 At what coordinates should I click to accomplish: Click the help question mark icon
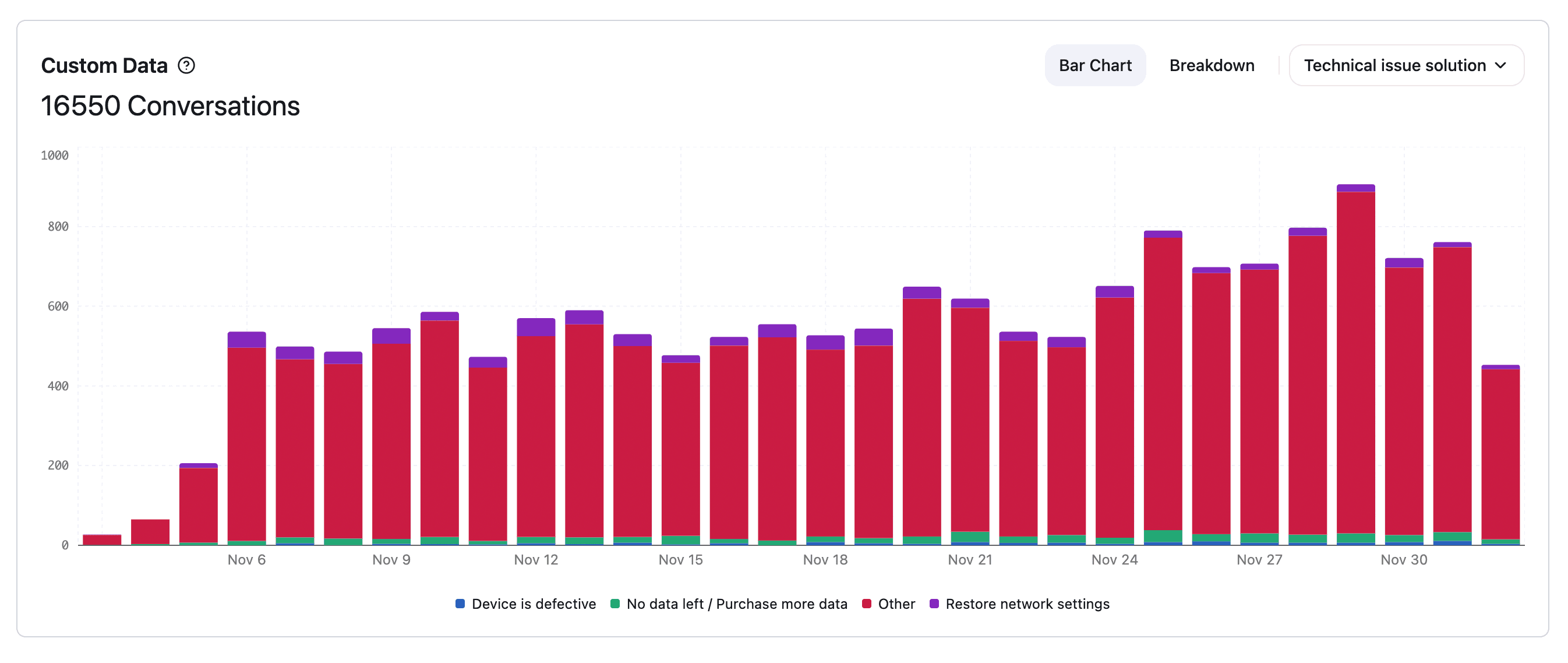pos(186,65)
